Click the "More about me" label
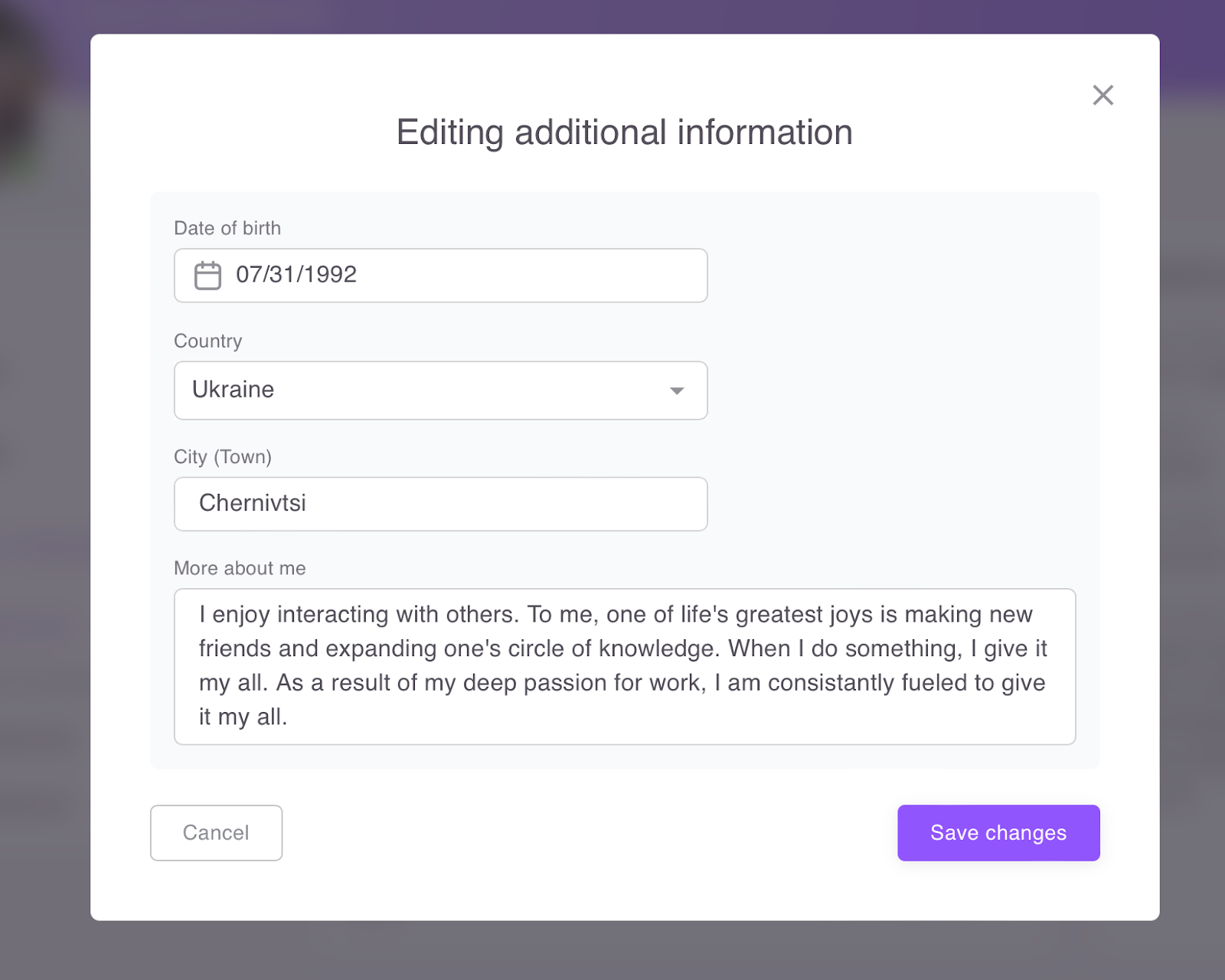1225x980 pixels. pos(240,568)
